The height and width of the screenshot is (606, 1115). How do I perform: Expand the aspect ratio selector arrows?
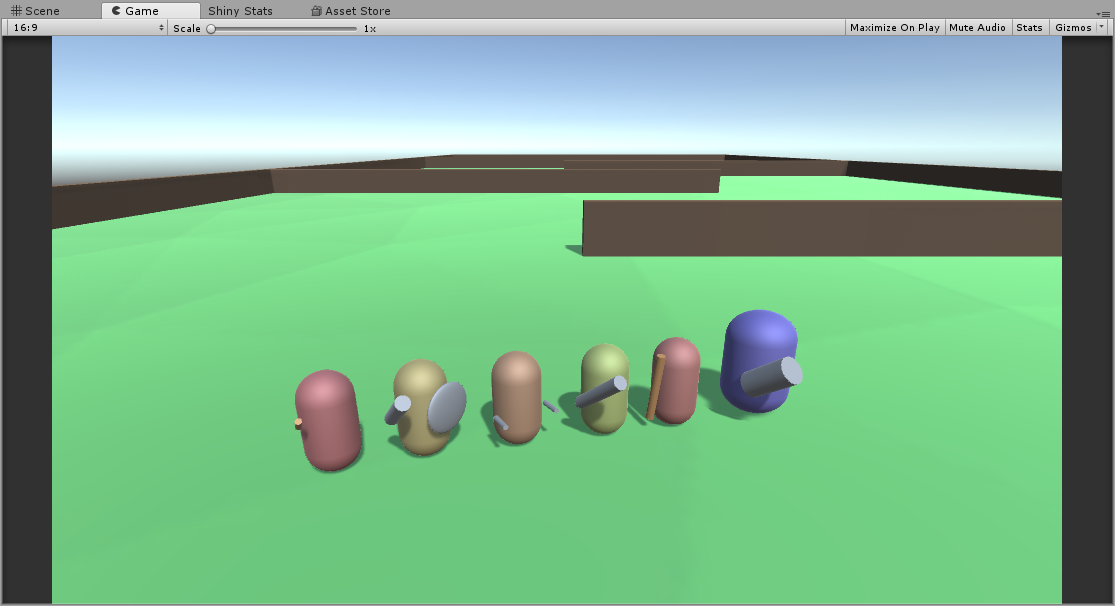(161, 27)
